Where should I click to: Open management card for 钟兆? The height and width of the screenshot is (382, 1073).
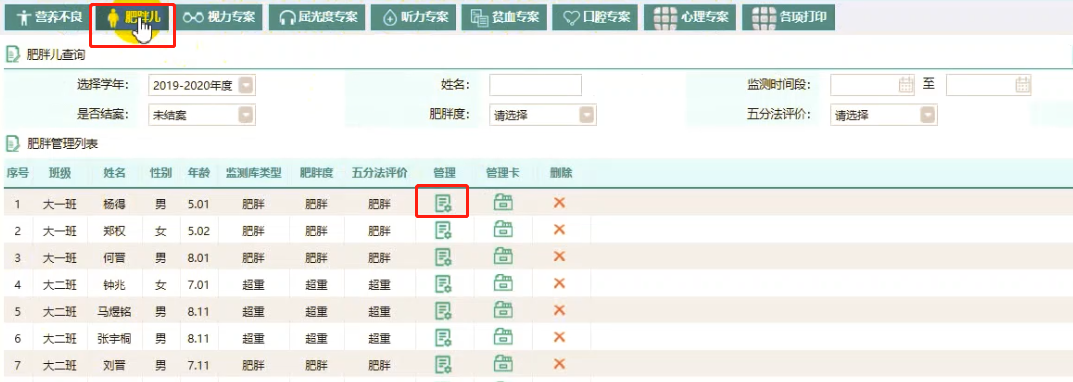pyautogui.click(x=503, y=283)
